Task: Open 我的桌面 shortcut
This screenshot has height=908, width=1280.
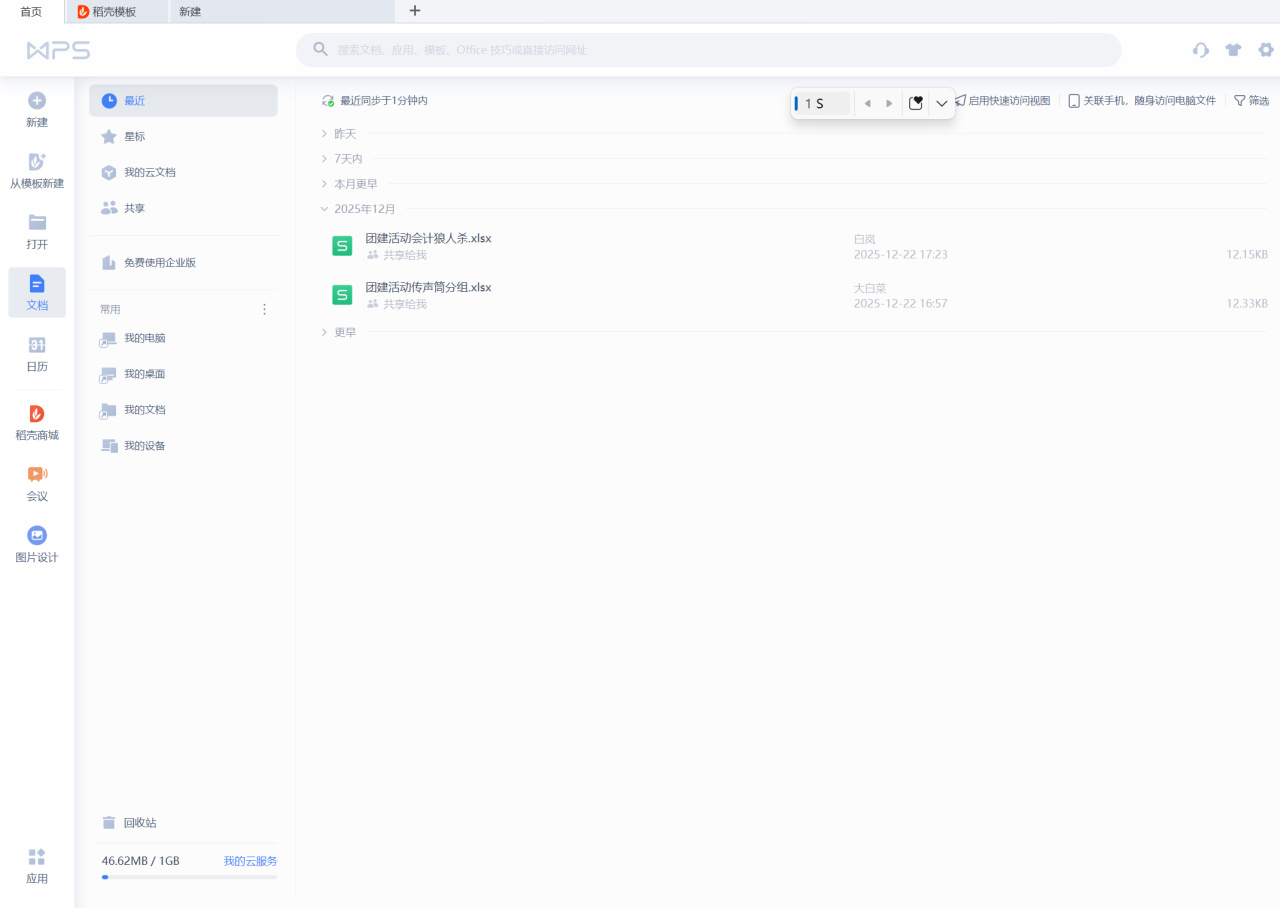Action: point(183,374)
